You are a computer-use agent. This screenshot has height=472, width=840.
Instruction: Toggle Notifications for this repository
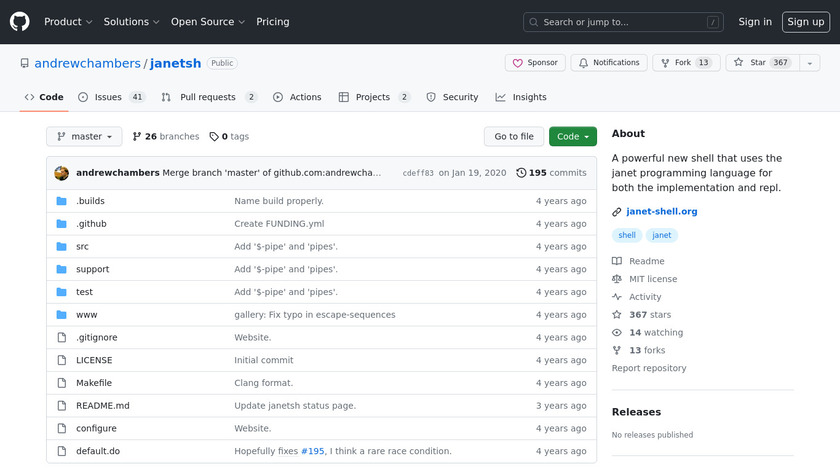point(608,63)
